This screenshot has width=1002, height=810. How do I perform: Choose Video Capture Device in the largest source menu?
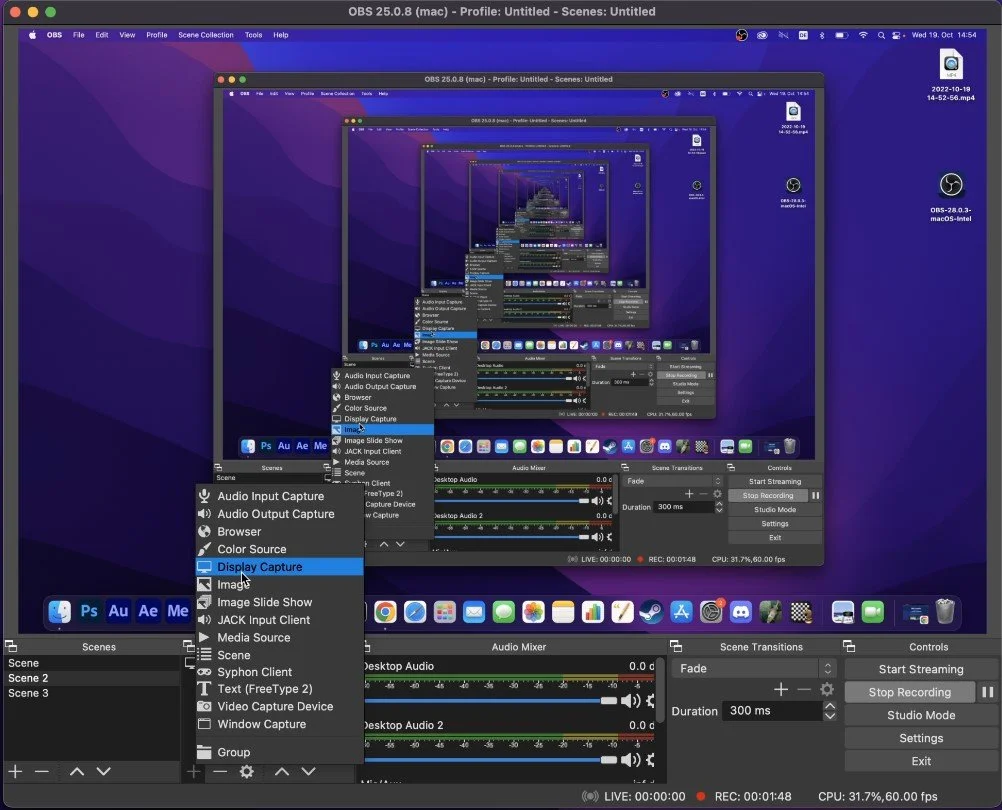click(280, 707)
